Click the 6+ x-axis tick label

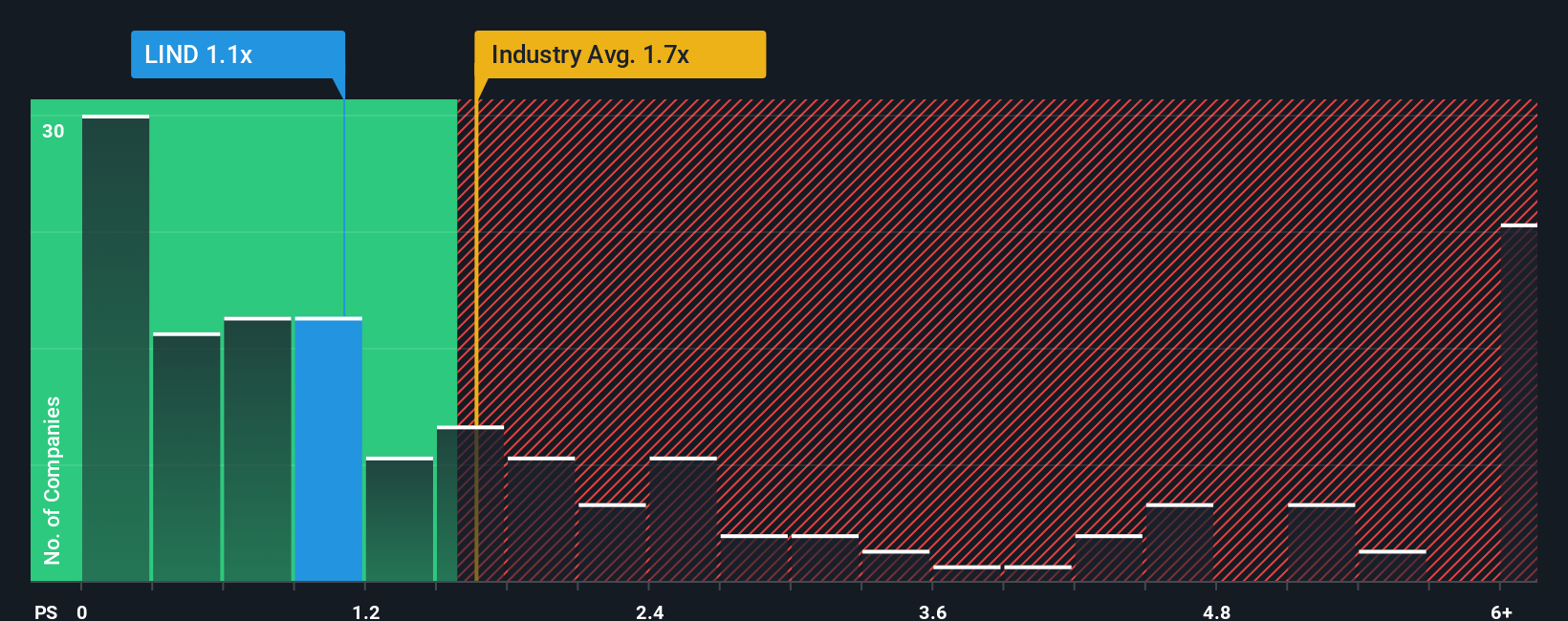click(x=1502, y=611)
